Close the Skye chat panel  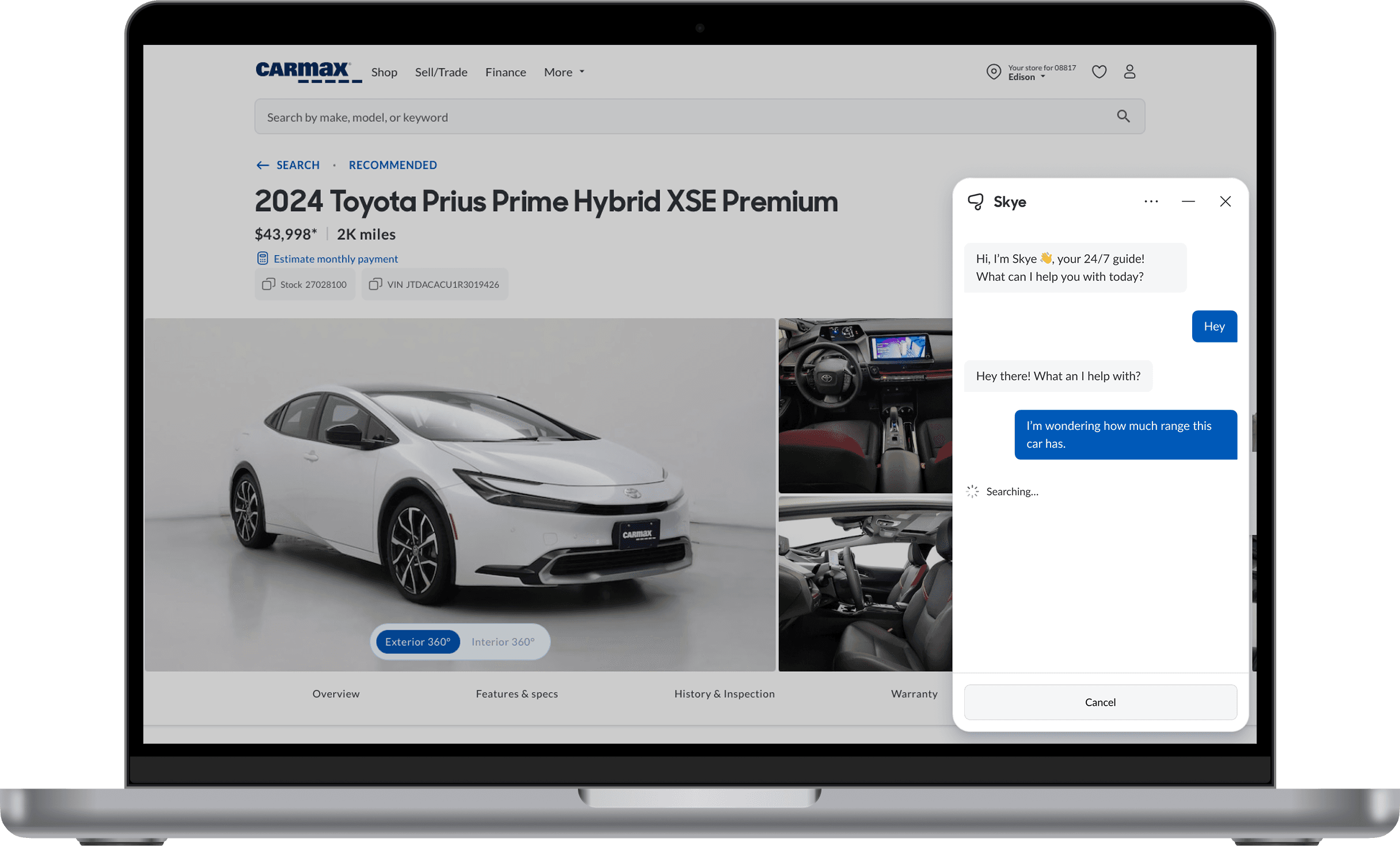[x=1225, y=201]
